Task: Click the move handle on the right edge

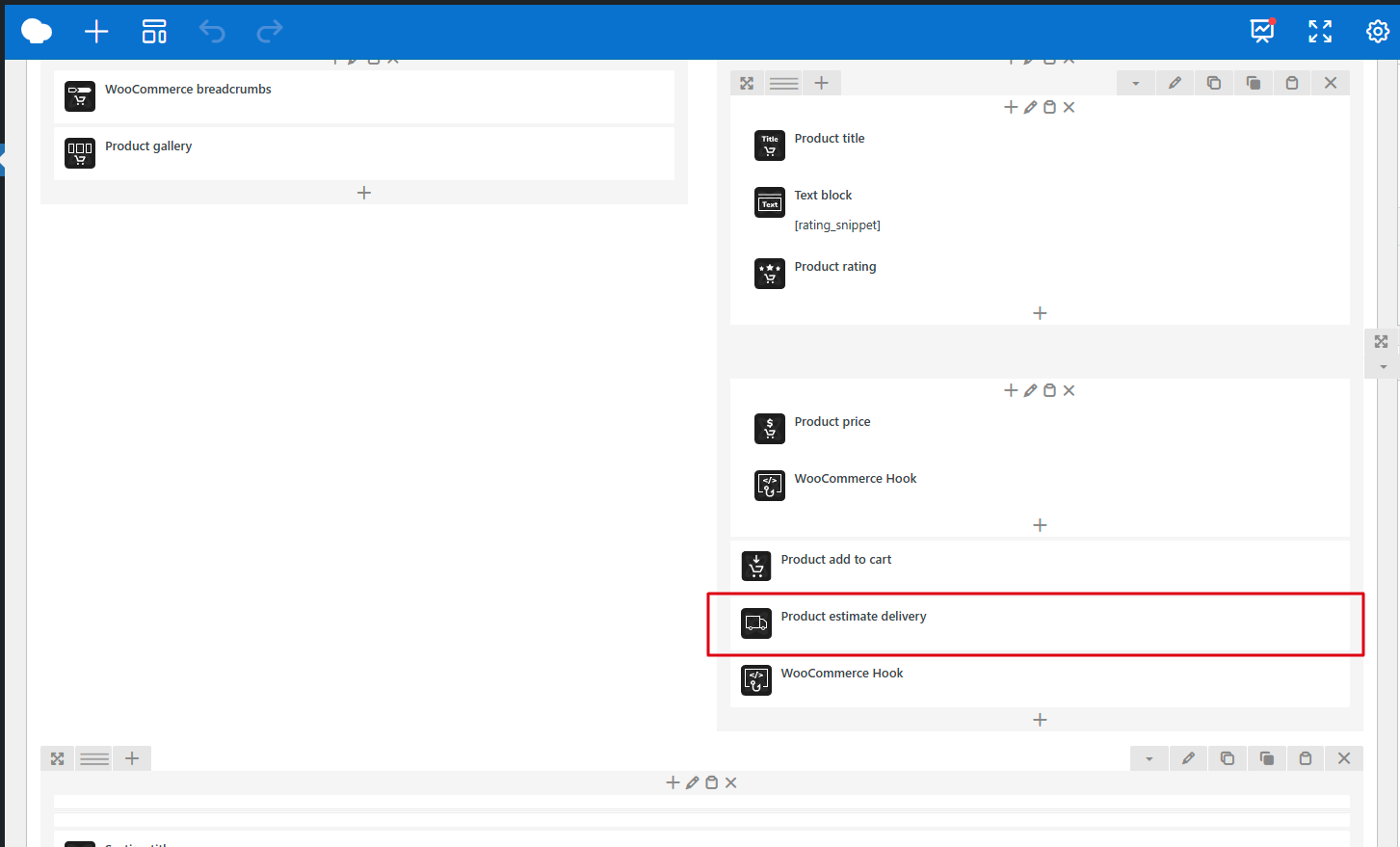Action: [x=1382, y=342]
